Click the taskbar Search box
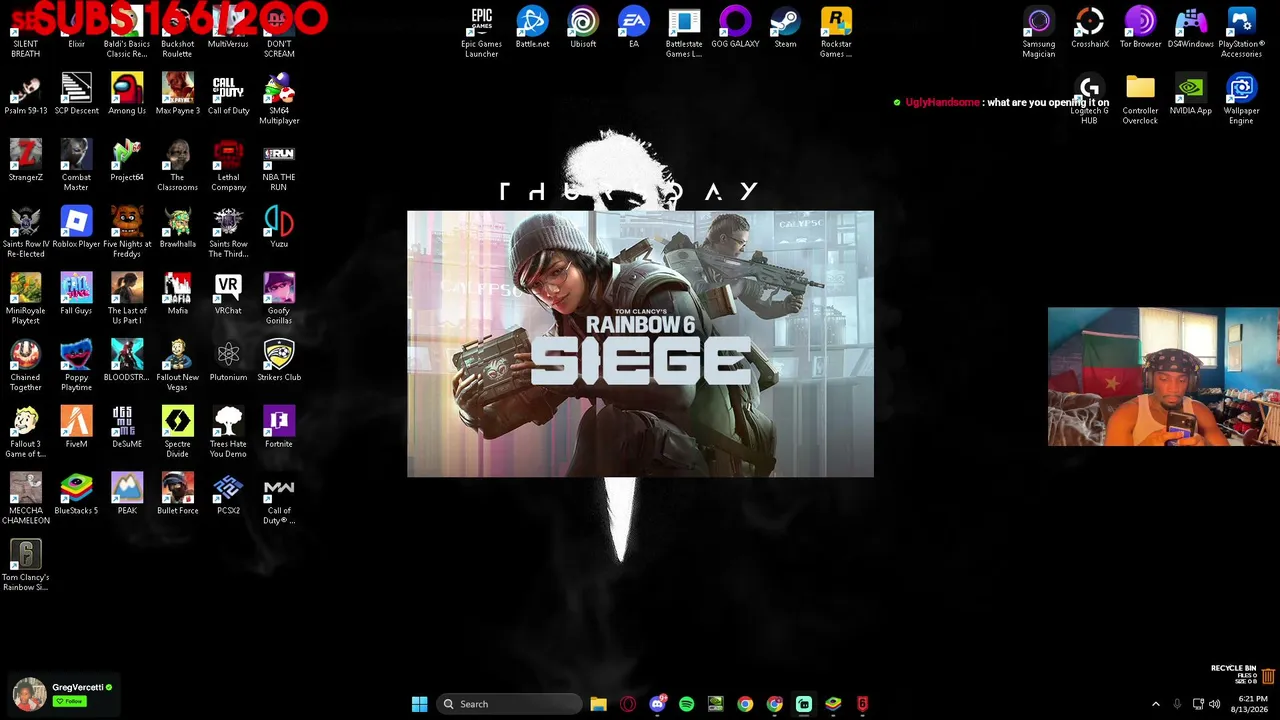The height and width of the screenshot is (720, 1280). point(509,704)
